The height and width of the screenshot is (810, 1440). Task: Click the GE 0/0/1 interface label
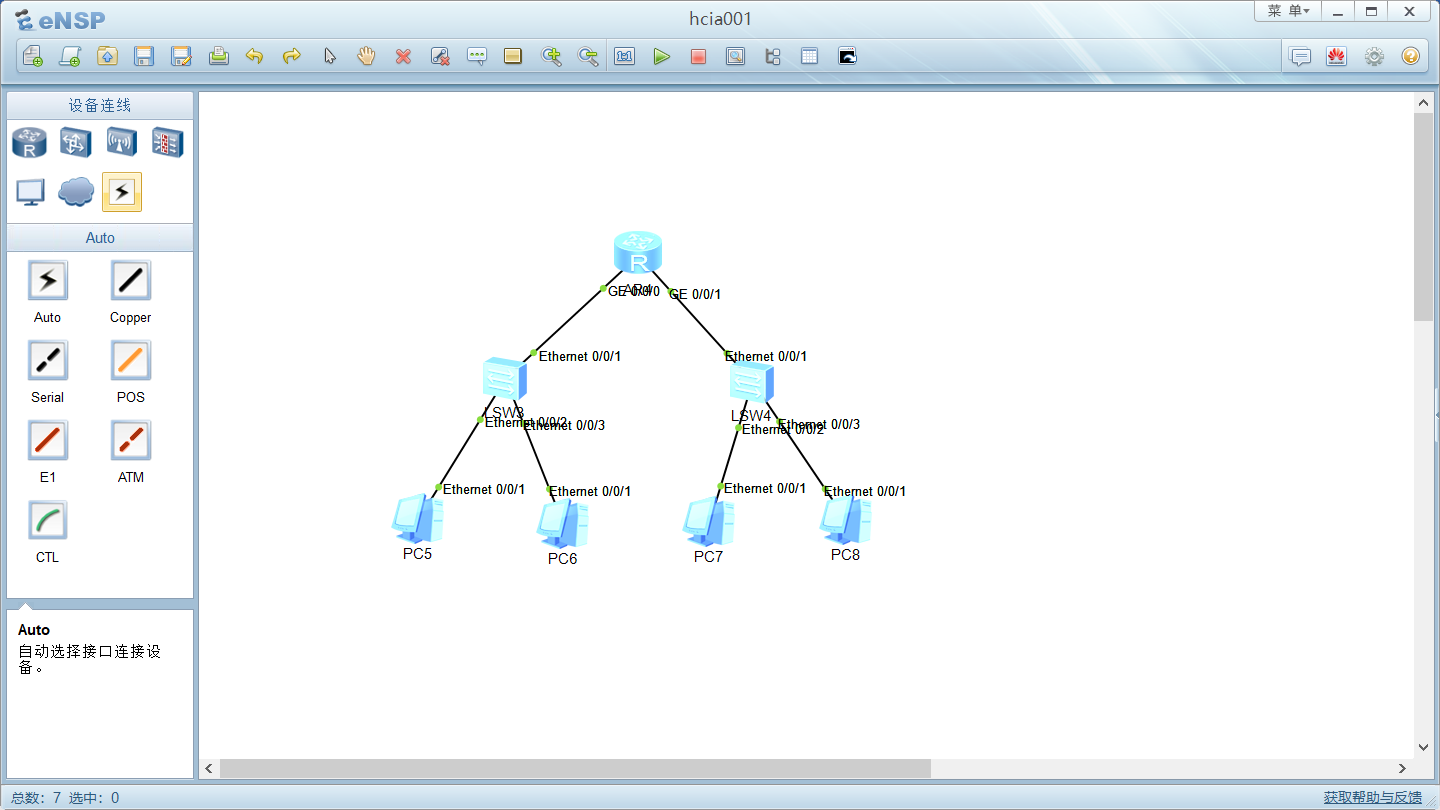click(694, 294)
